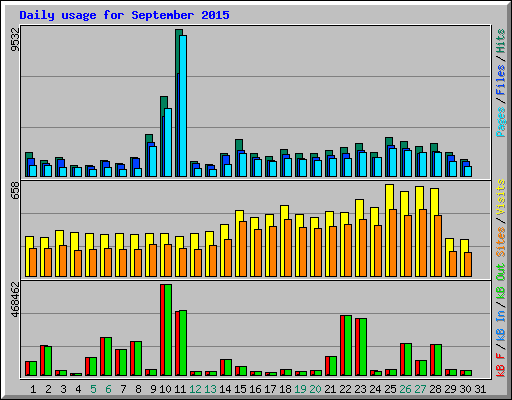Click green weekend day label 13
The width and height of the screenshot is (512, 400).
tap(210, 389)
